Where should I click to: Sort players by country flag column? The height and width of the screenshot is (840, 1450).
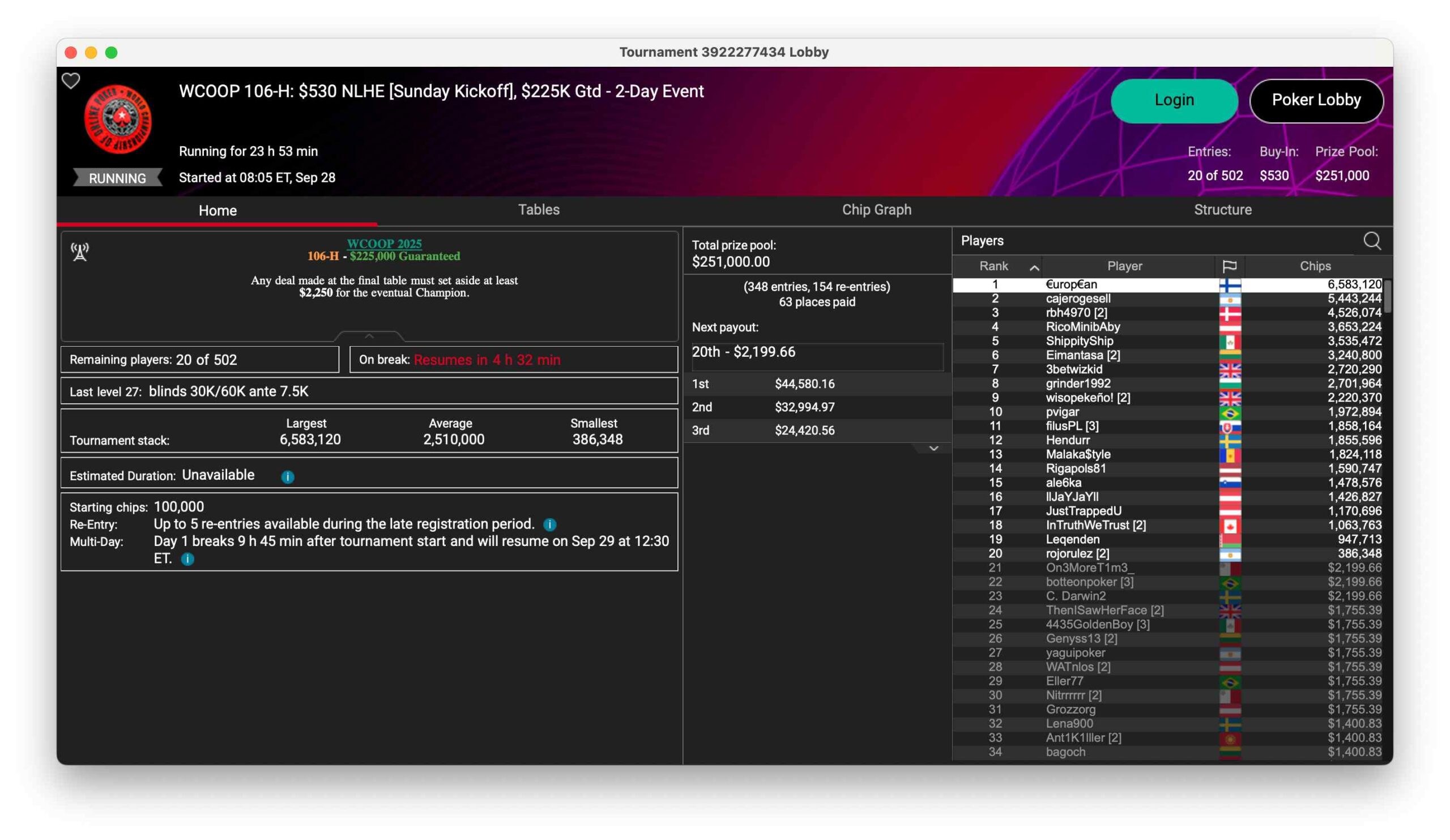point(1229,266)
